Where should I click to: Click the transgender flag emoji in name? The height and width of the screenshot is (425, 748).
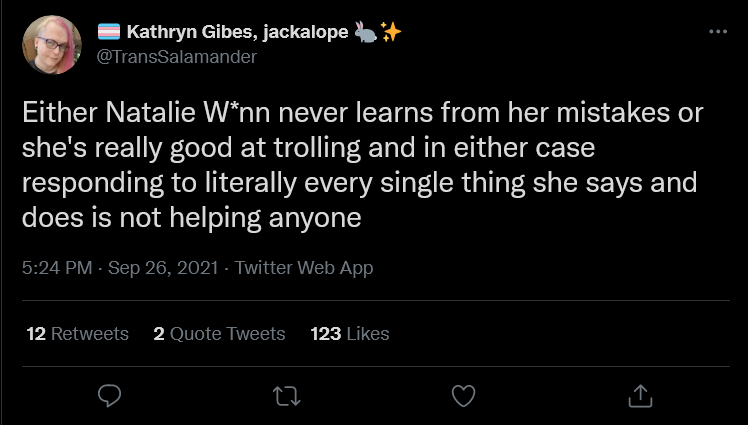[109, 32]
